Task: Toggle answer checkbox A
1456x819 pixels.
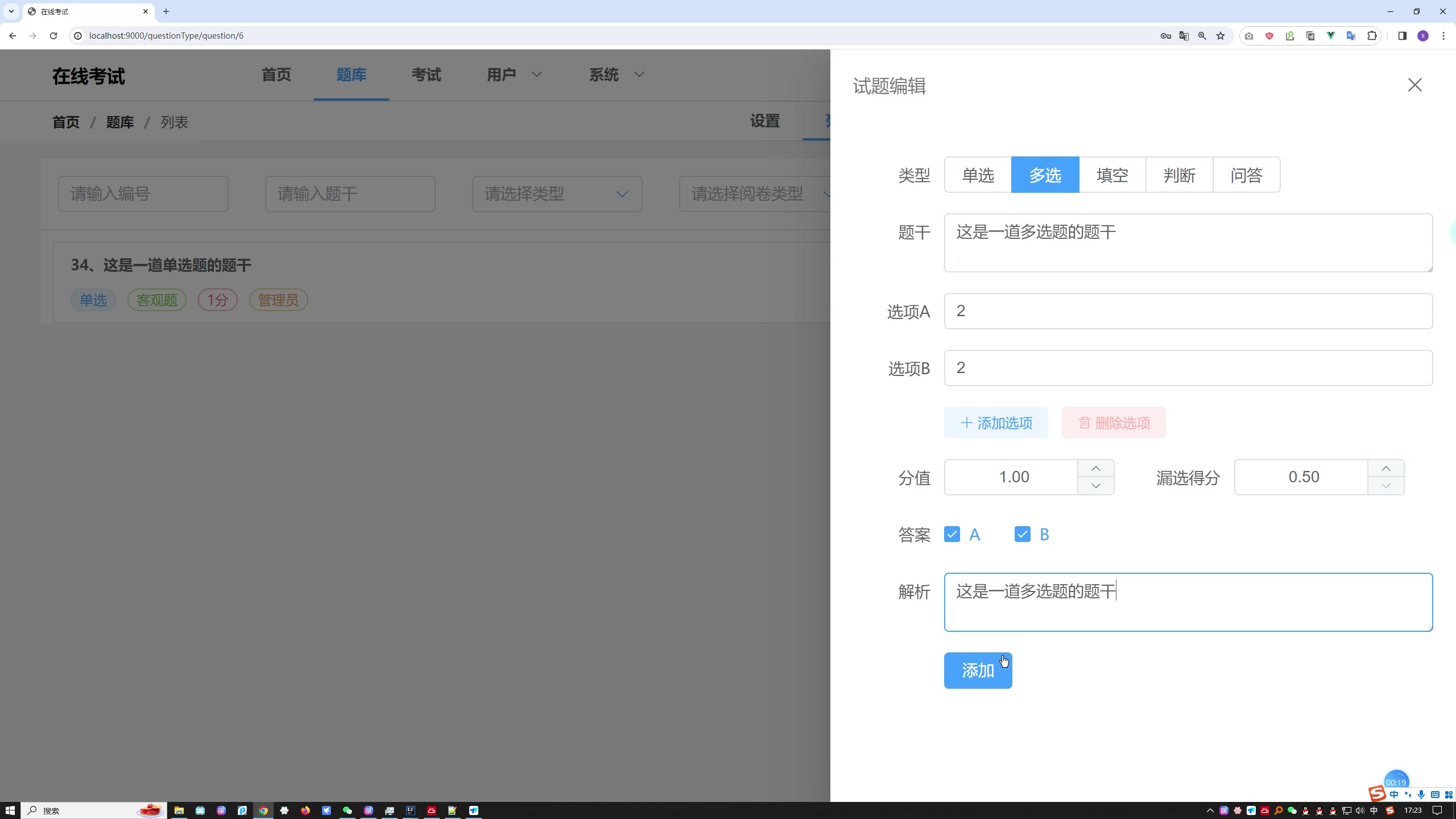Action: coord(952,534)
